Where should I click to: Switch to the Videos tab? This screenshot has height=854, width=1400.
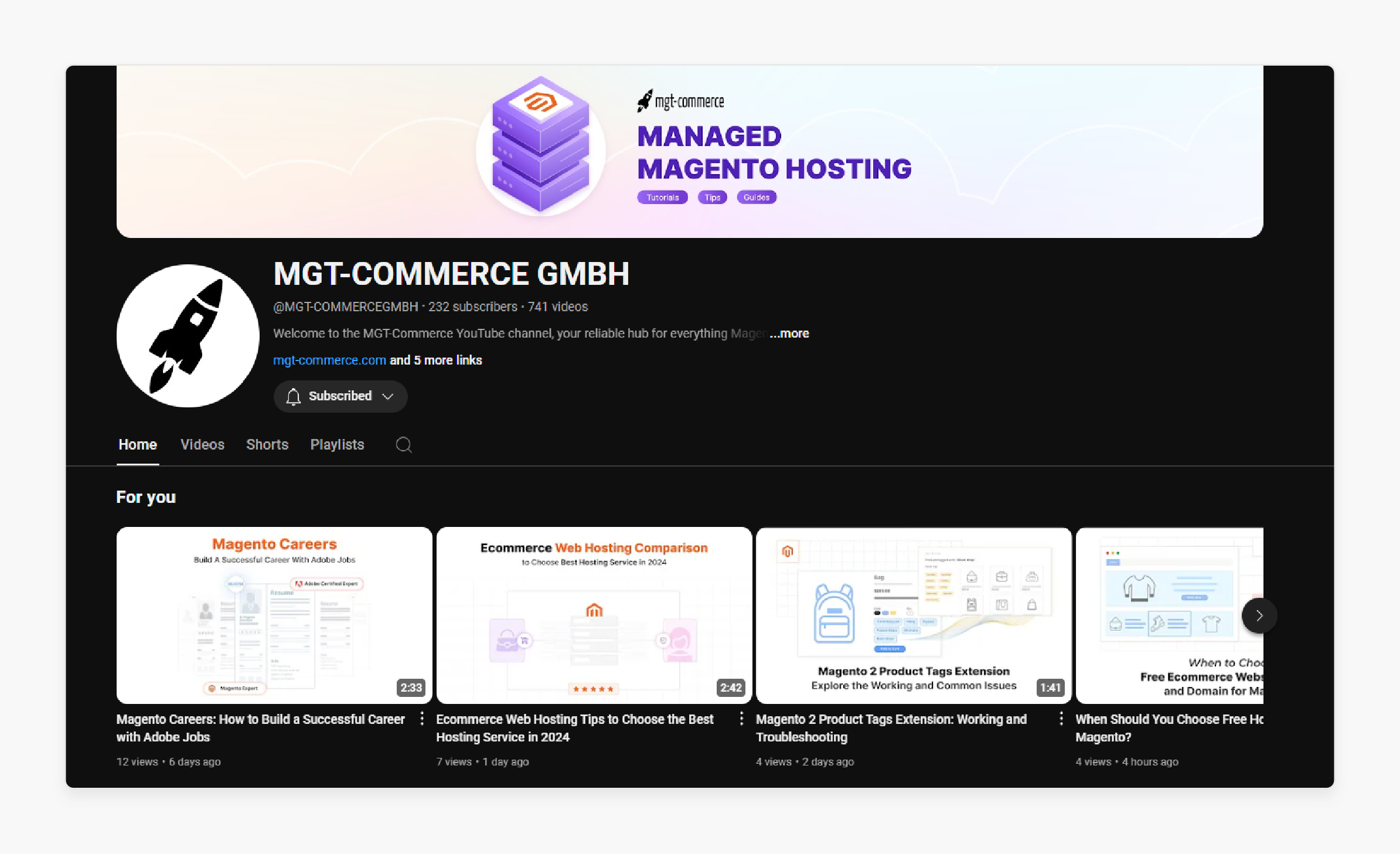pos(202,445)
